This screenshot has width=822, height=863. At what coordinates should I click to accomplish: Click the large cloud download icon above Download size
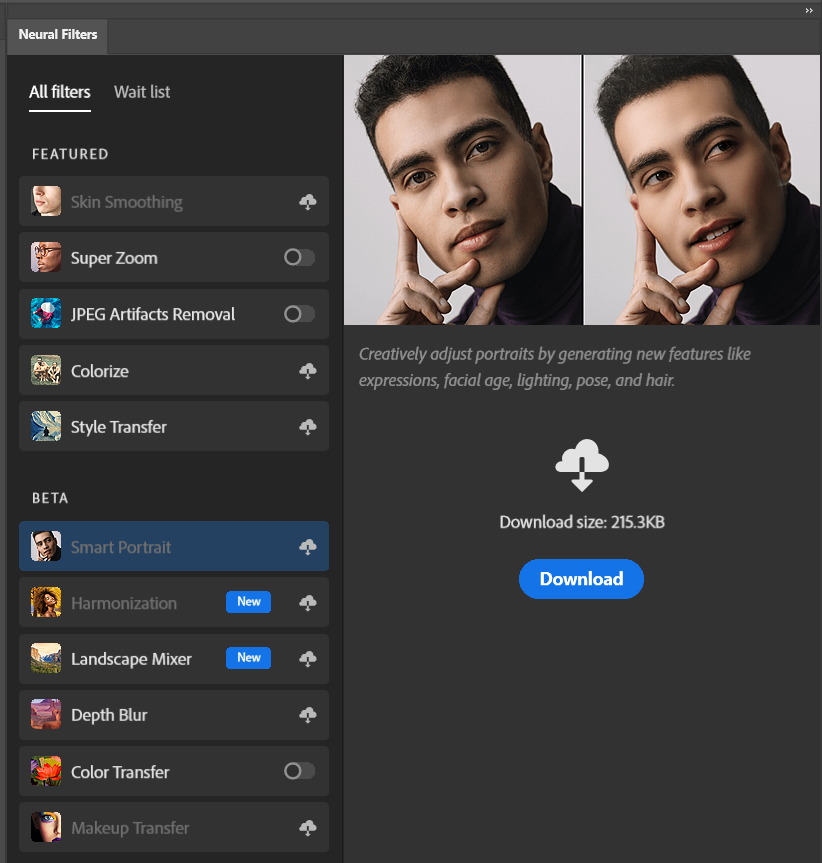582,465
